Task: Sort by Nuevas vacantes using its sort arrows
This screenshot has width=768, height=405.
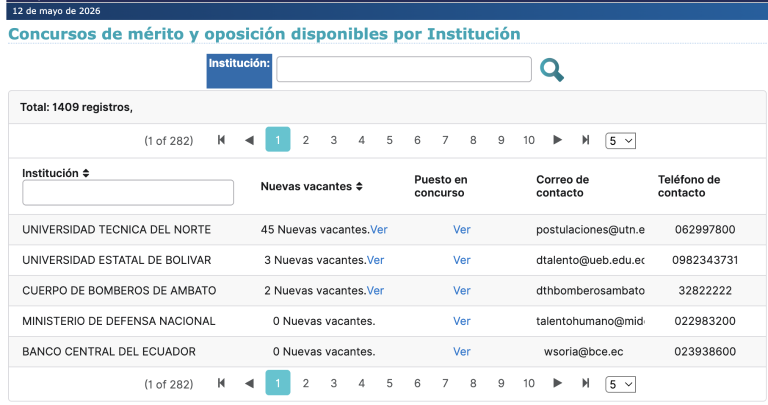Action: [359, 186]
